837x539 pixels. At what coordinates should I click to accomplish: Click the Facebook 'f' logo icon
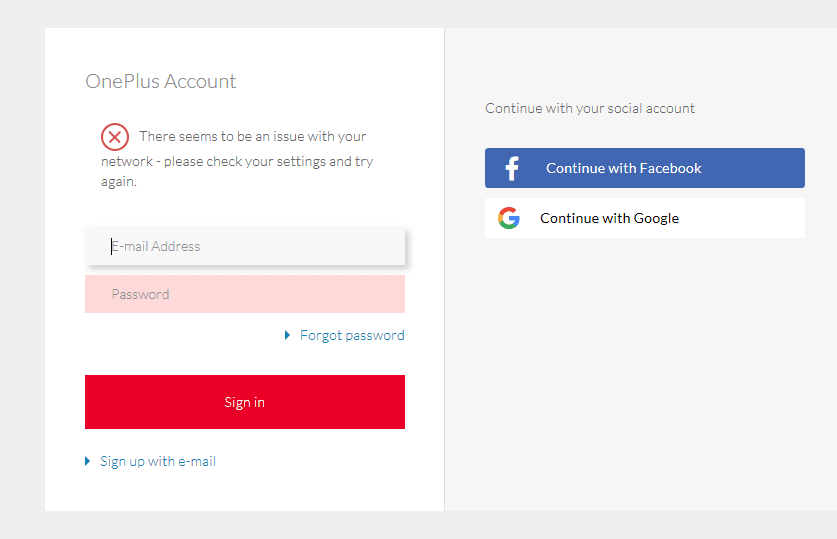coord(511,168)
